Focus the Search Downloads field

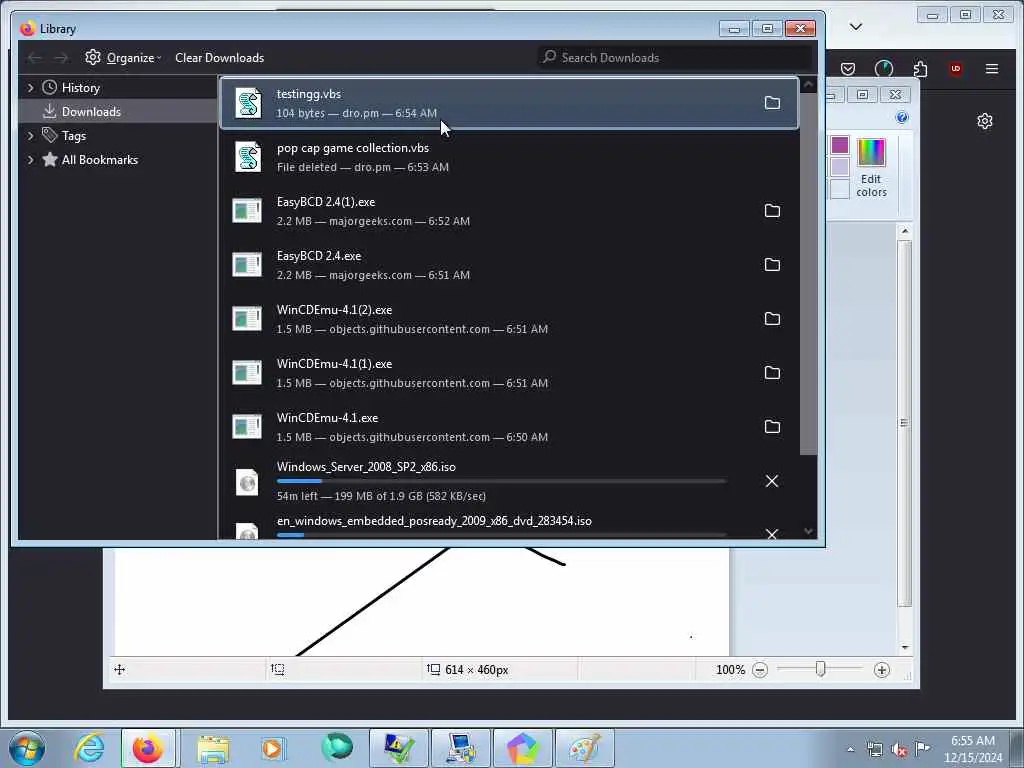click(675, 57)
